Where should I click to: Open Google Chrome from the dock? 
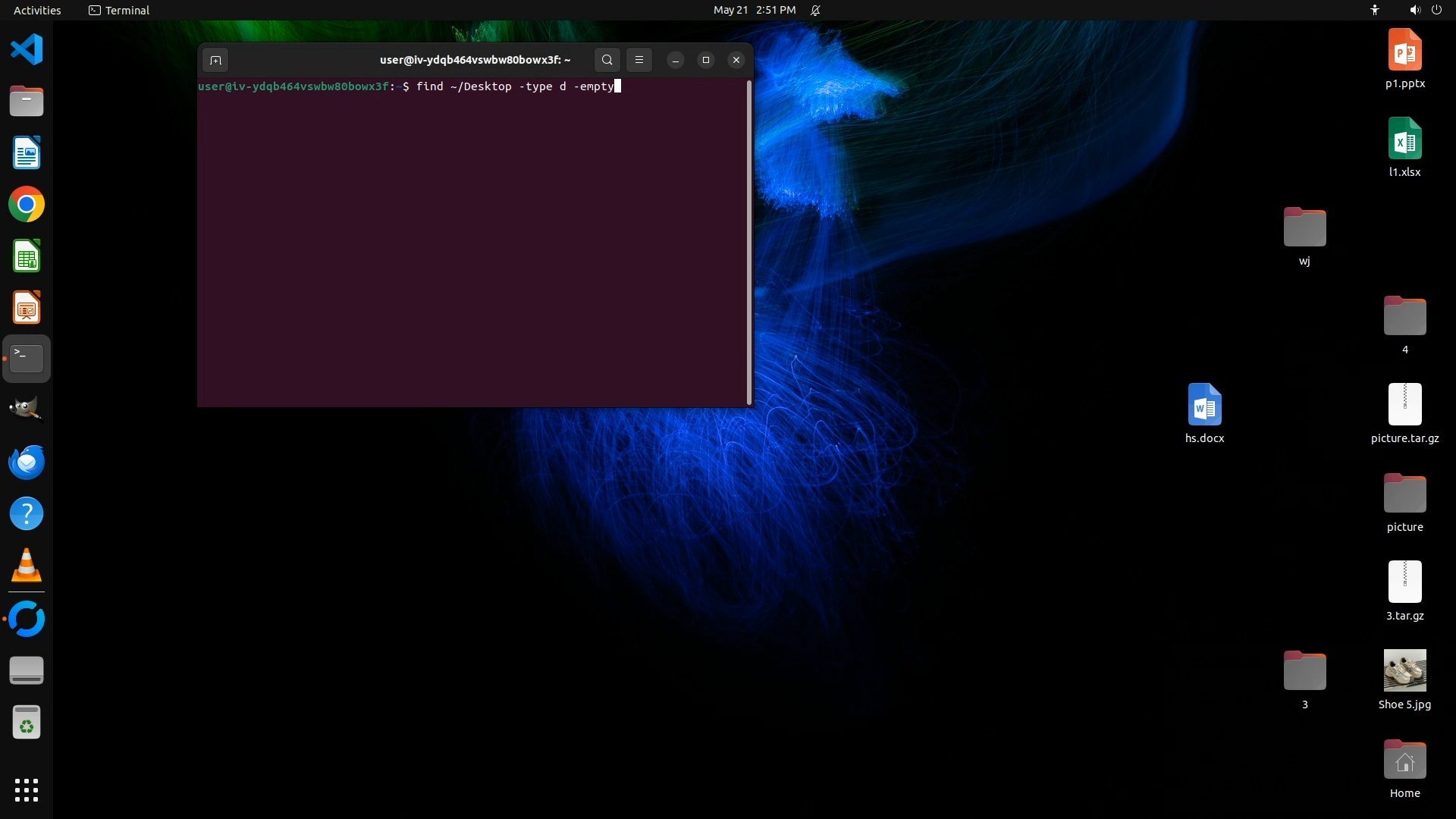click(27, 205)
